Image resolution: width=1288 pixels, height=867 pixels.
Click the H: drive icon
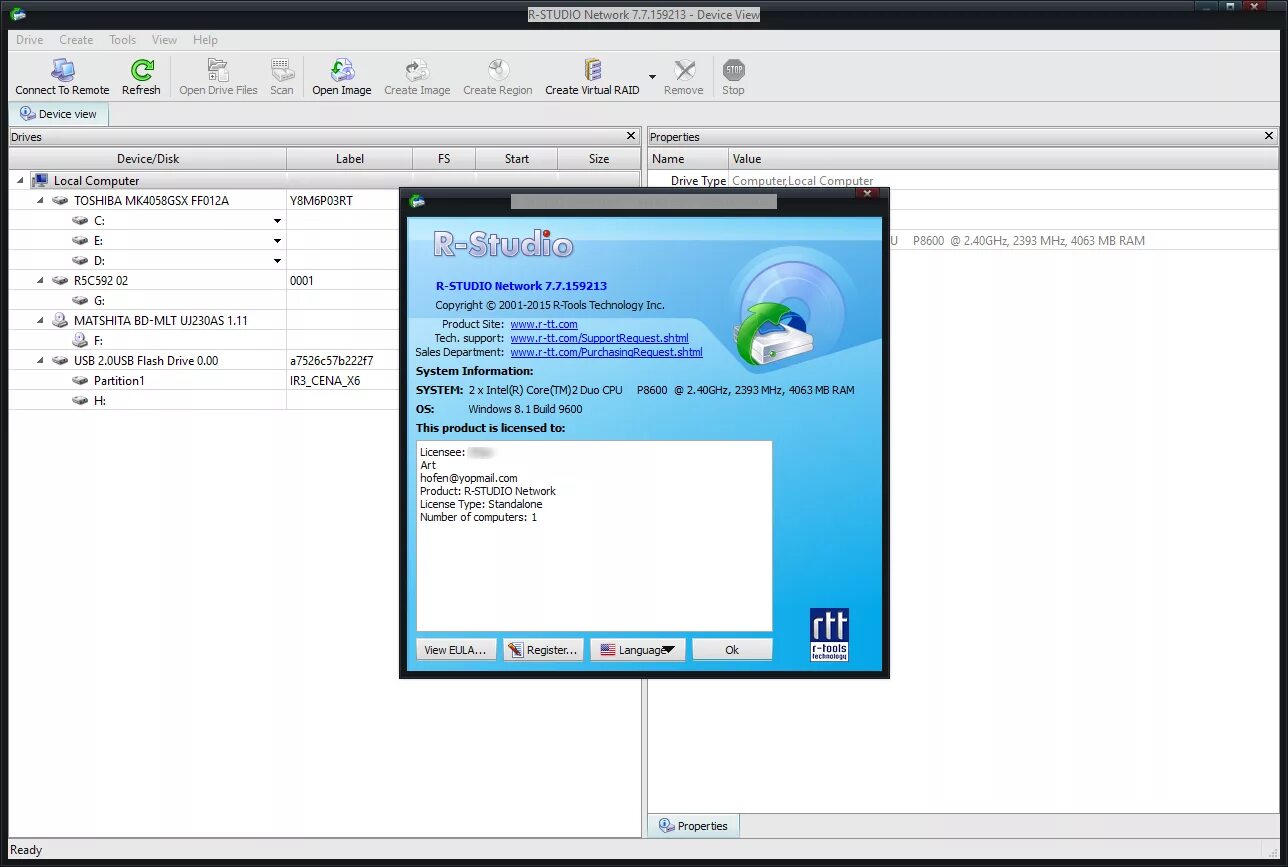coord(80,401)
